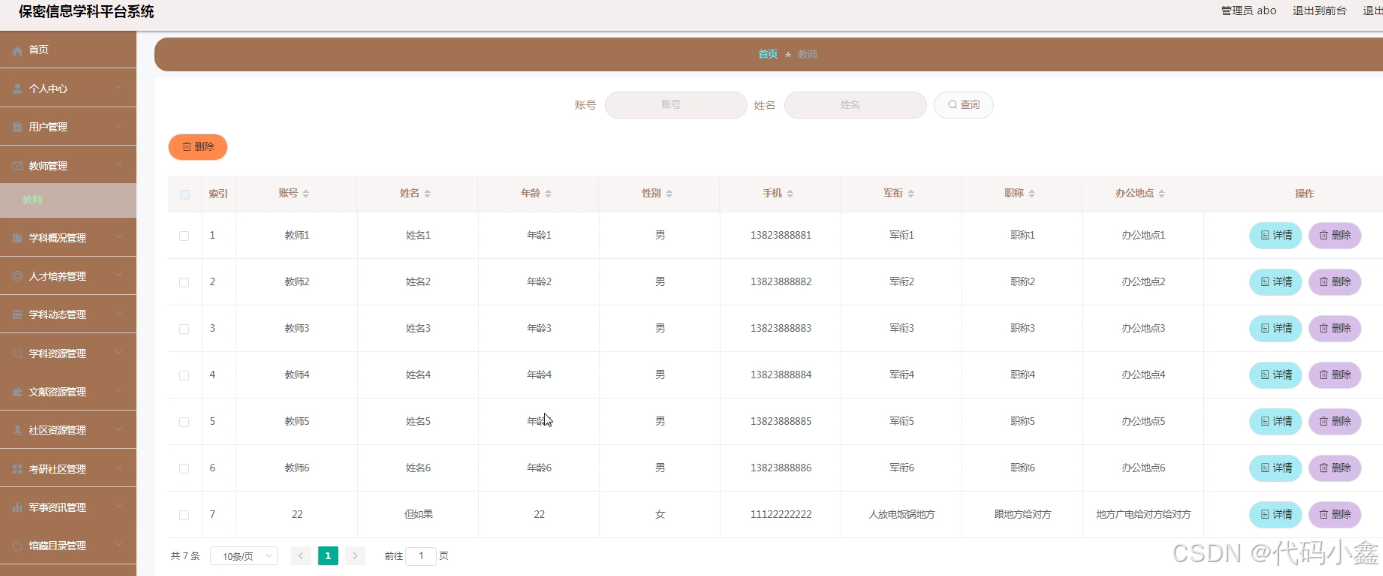Click phone cell 11122222222
The height and width of the screenshot is (576, 1383).
(x=780, y=514)
